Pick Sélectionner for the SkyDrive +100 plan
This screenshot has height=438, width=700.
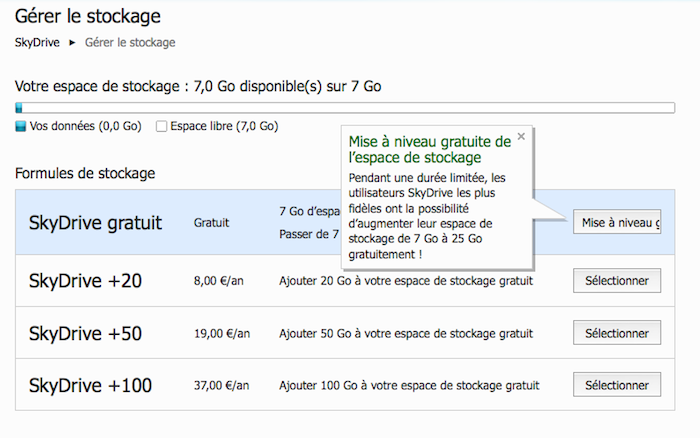click(617, 385)
